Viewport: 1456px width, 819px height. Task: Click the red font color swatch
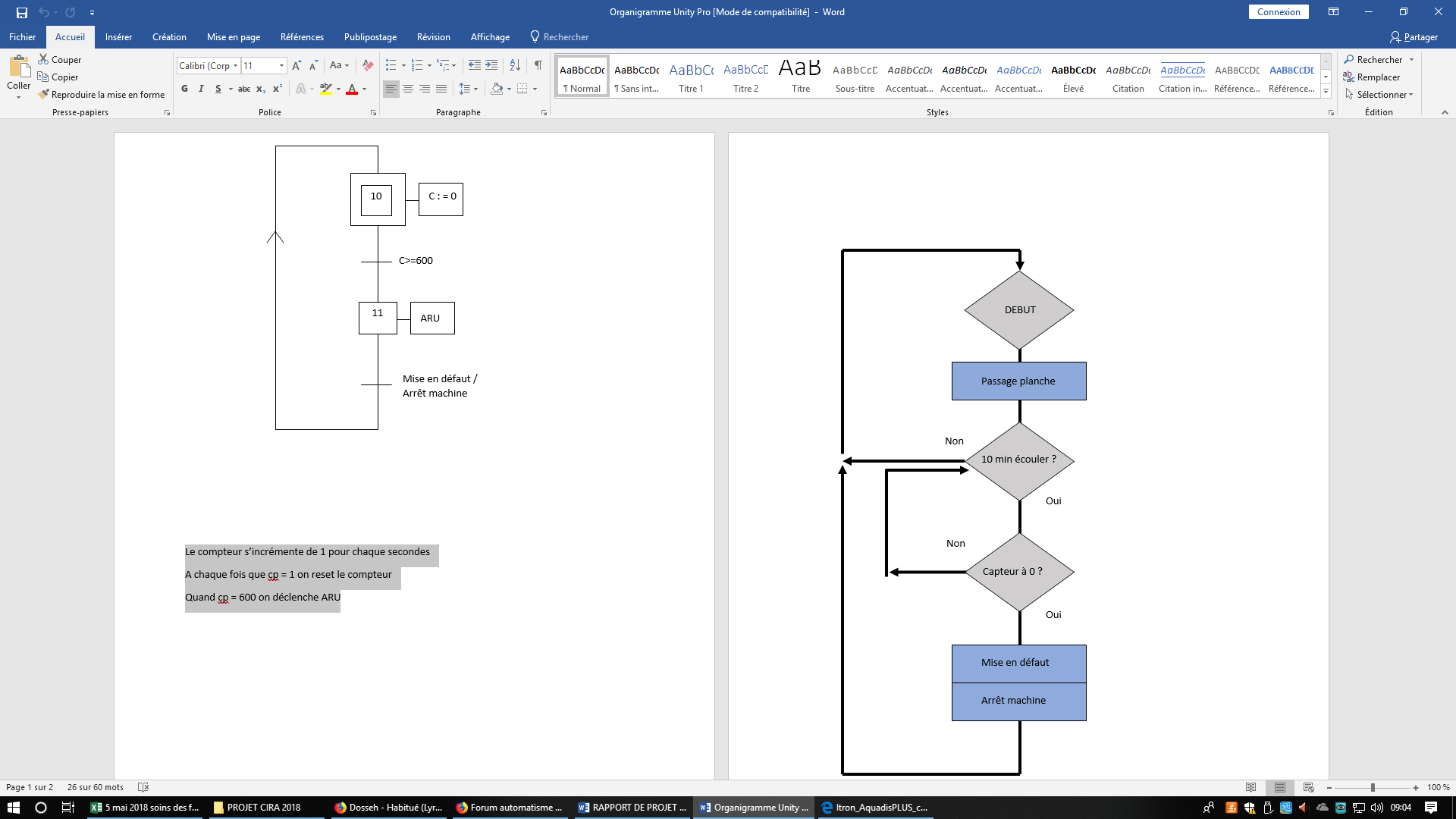pos(352,89)
